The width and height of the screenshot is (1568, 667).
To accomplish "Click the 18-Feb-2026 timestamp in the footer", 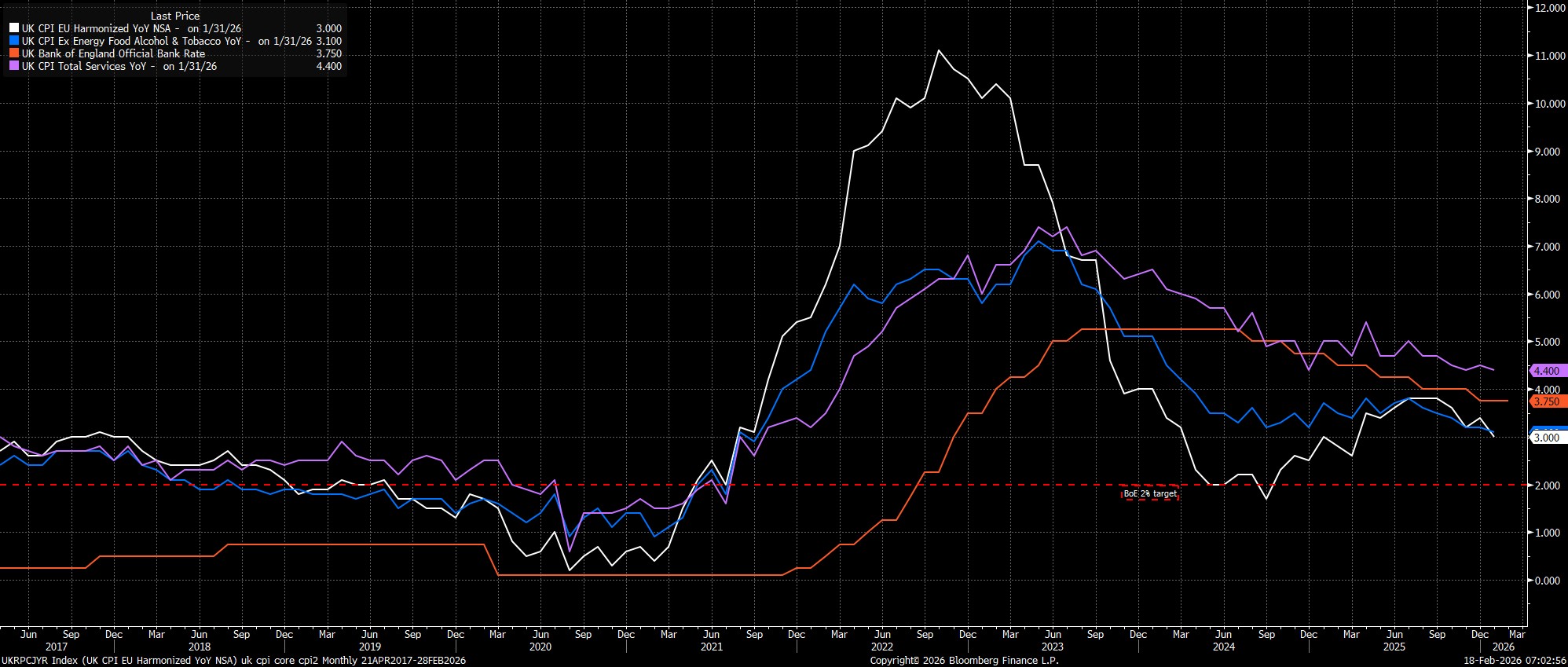I will (x=1514, y=661).
